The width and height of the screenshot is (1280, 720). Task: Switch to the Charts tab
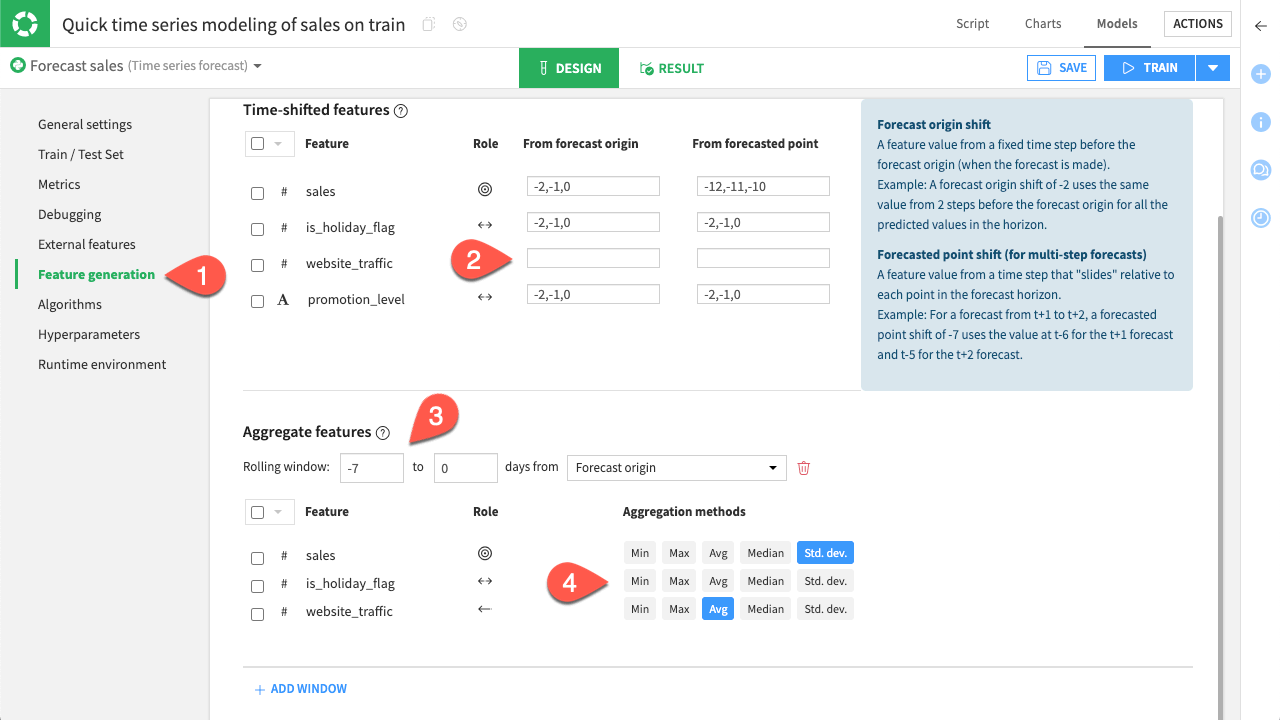click(1043, 24)
